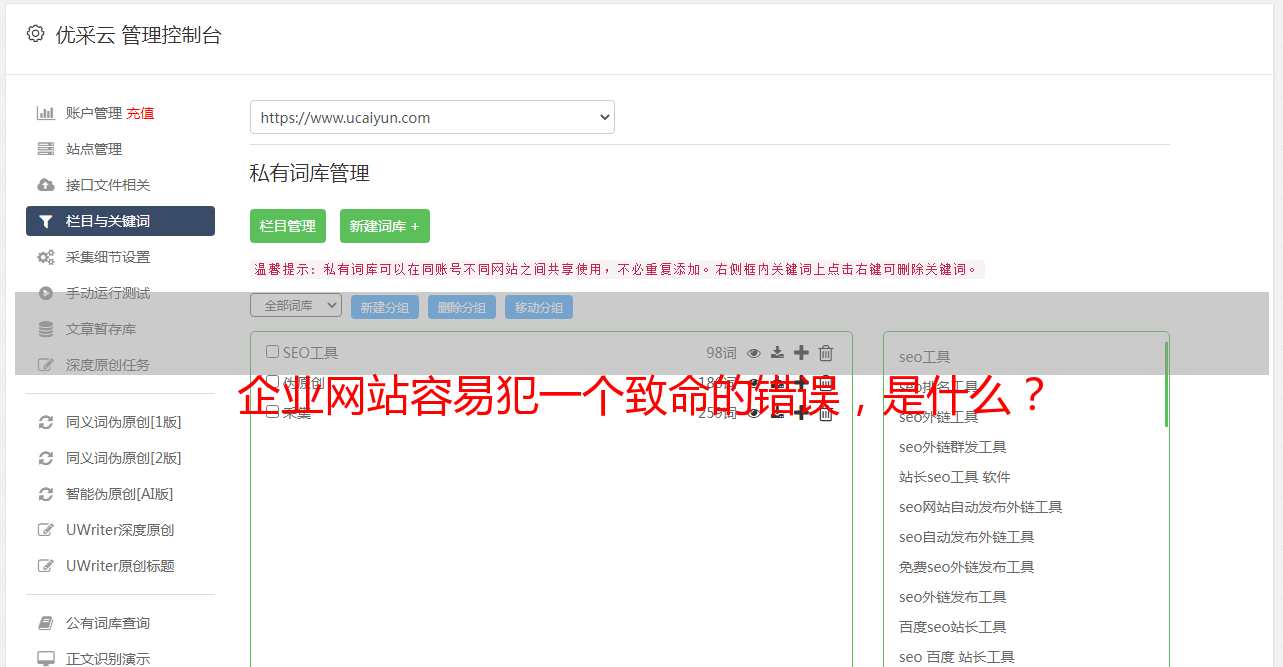Click the 98词 count in SEO工具 row
Screen dimensions: 1283x667
tap(721, 353)
